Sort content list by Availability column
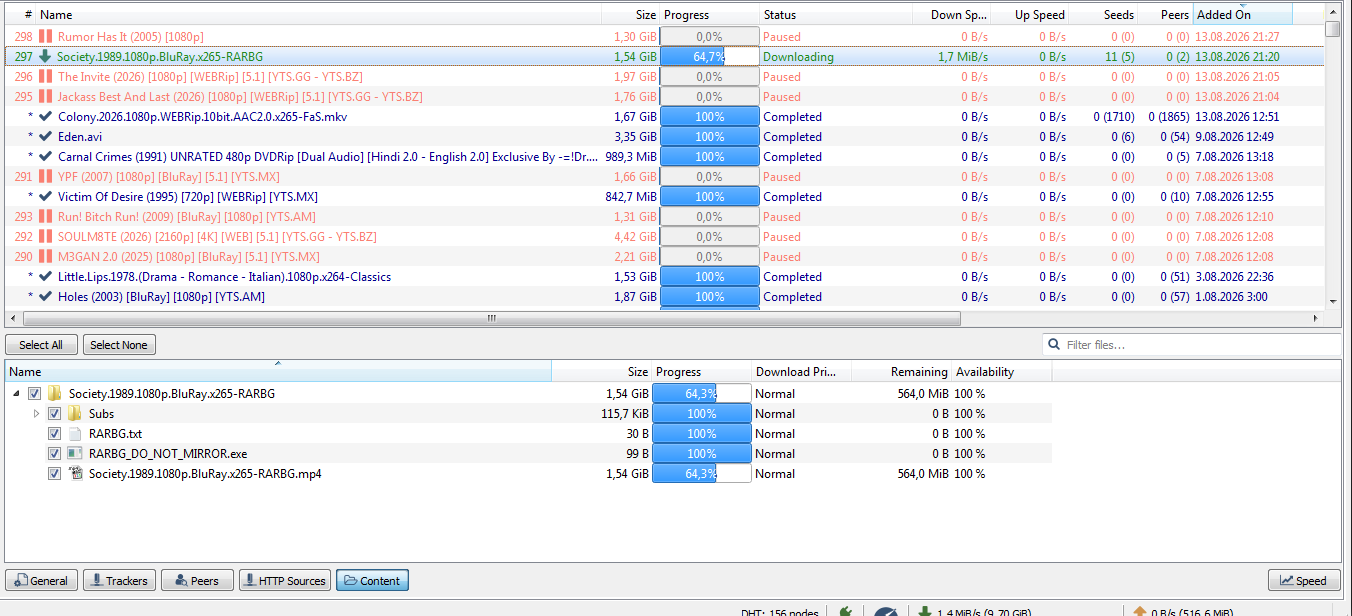The image size is (1352, 616). click(x=1001, y=372)
